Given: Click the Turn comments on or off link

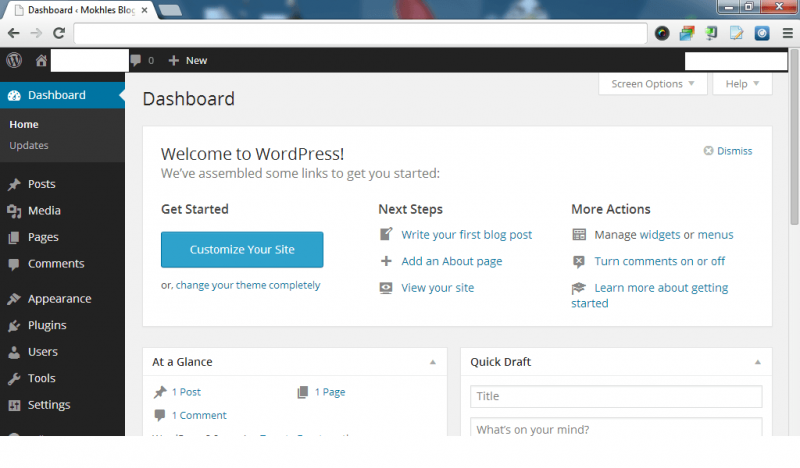Looking at the screenshot, I should click(659, 261).
